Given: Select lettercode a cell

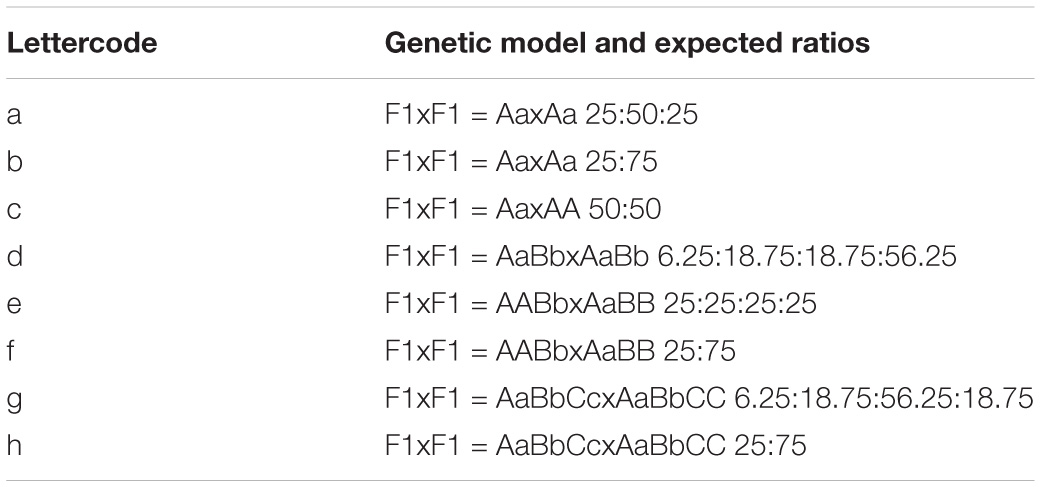Looking at the screenshot, I should [x=14, y=115].
